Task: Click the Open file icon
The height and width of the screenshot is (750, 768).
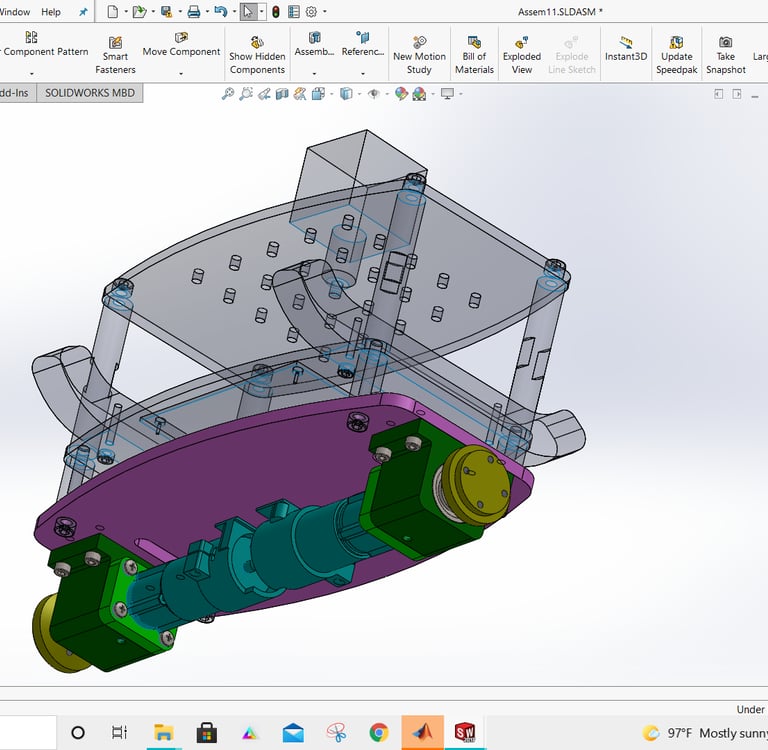Action: [140, 12]
